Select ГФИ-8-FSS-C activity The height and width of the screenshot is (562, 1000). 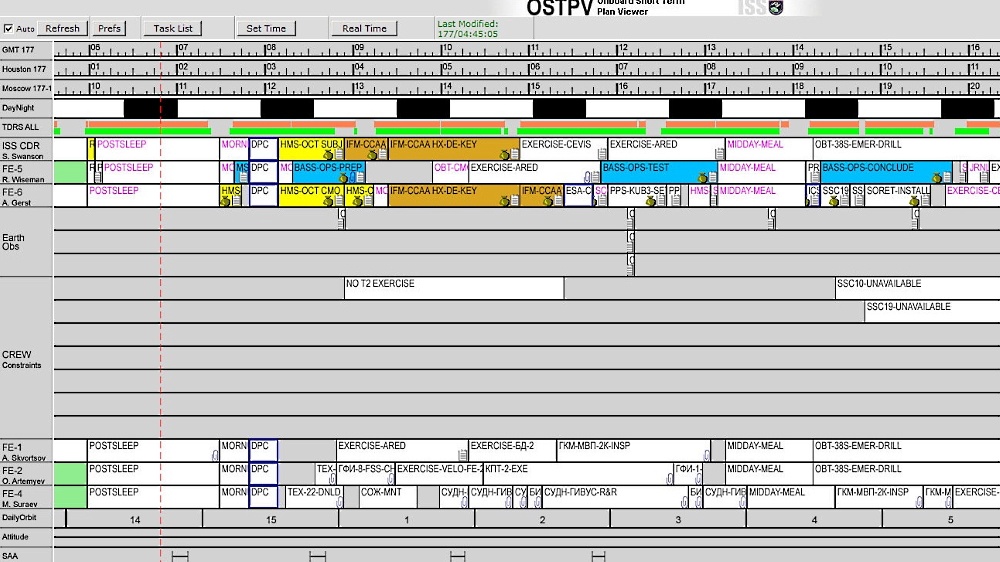coord(366,473)
